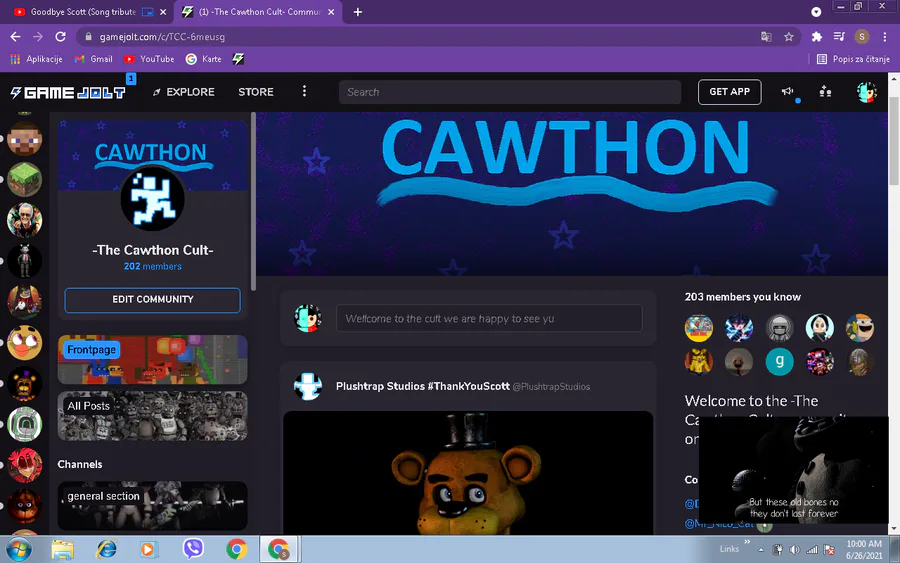Open a new browser tab

358,11
